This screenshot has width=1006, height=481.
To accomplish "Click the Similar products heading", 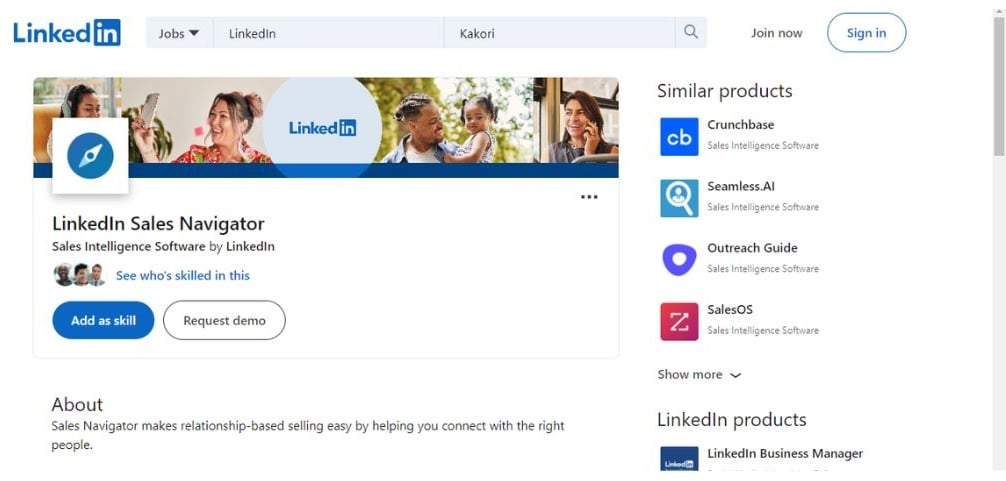I will pyautogui.click(x=724, y=91).
